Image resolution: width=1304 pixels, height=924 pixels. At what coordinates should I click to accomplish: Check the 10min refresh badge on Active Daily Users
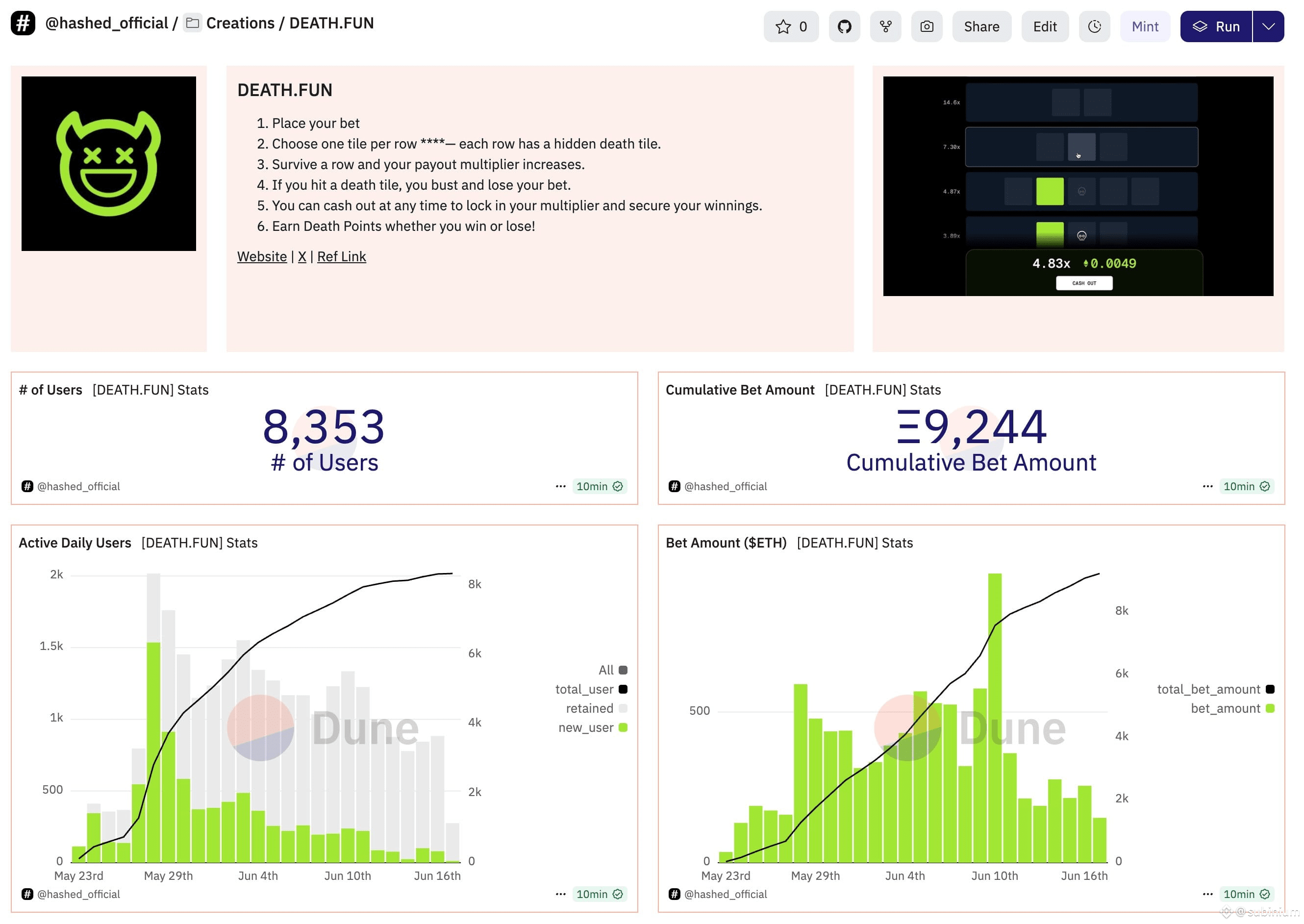point(600,894)
